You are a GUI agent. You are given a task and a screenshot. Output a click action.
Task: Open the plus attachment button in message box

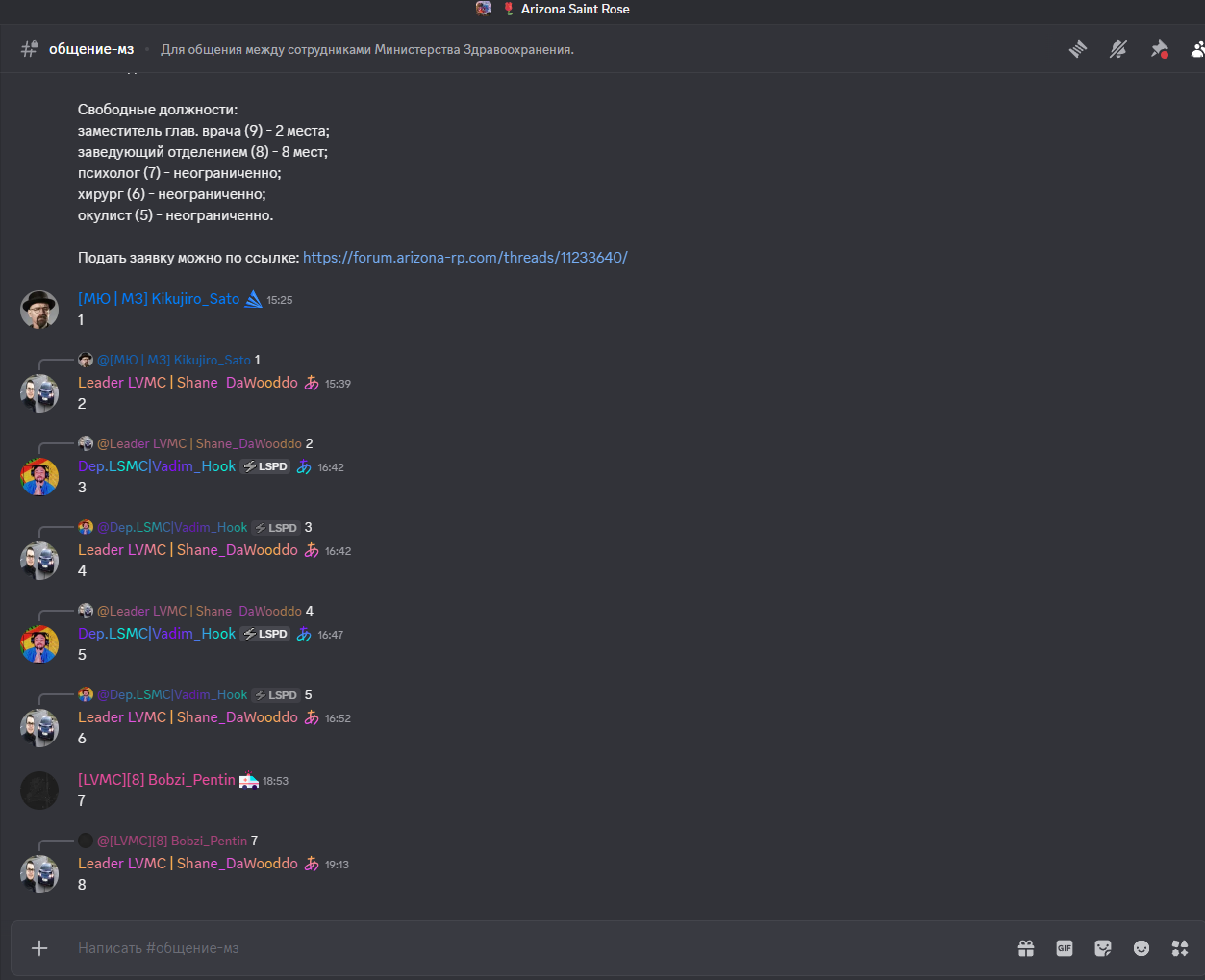[x=39, y=948]
